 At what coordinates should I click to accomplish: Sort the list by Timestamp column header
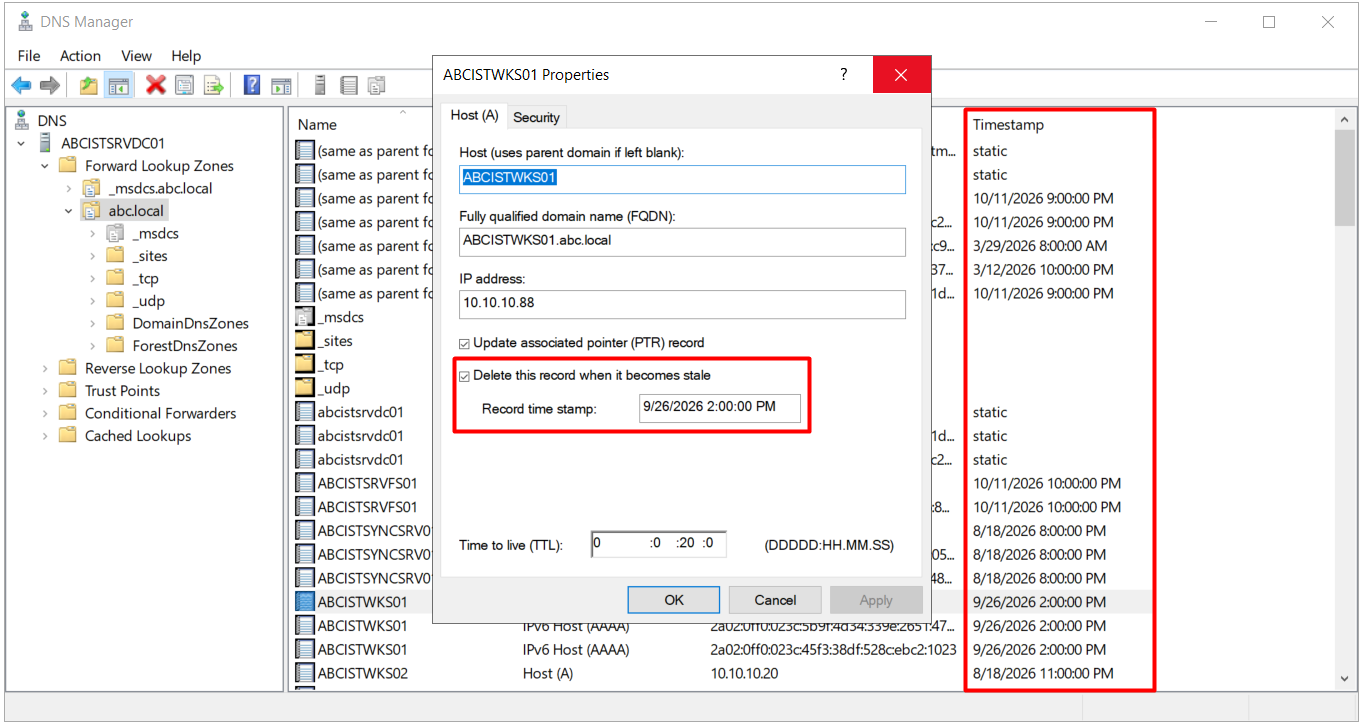click(x=1008, y=125)
